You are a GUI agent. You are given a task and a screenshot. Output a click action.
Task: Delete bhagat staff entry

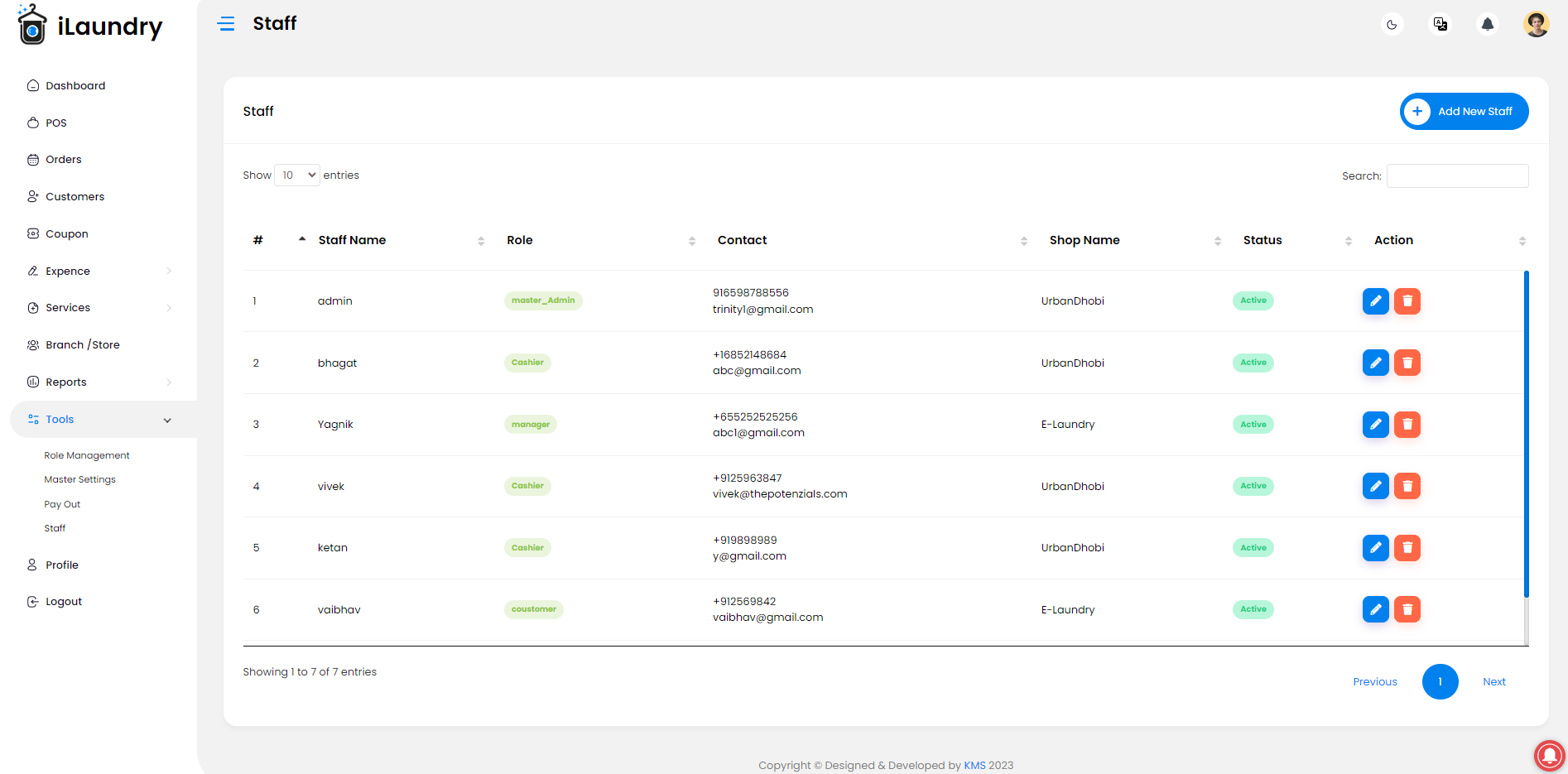pos(1407,363)
